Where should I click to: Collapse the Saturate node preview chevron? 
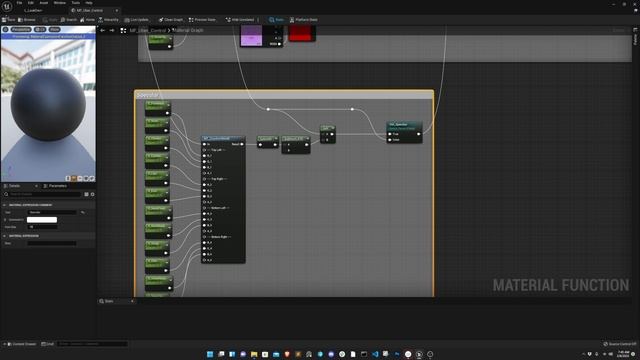pyautogui.click(x=276, y=139)
